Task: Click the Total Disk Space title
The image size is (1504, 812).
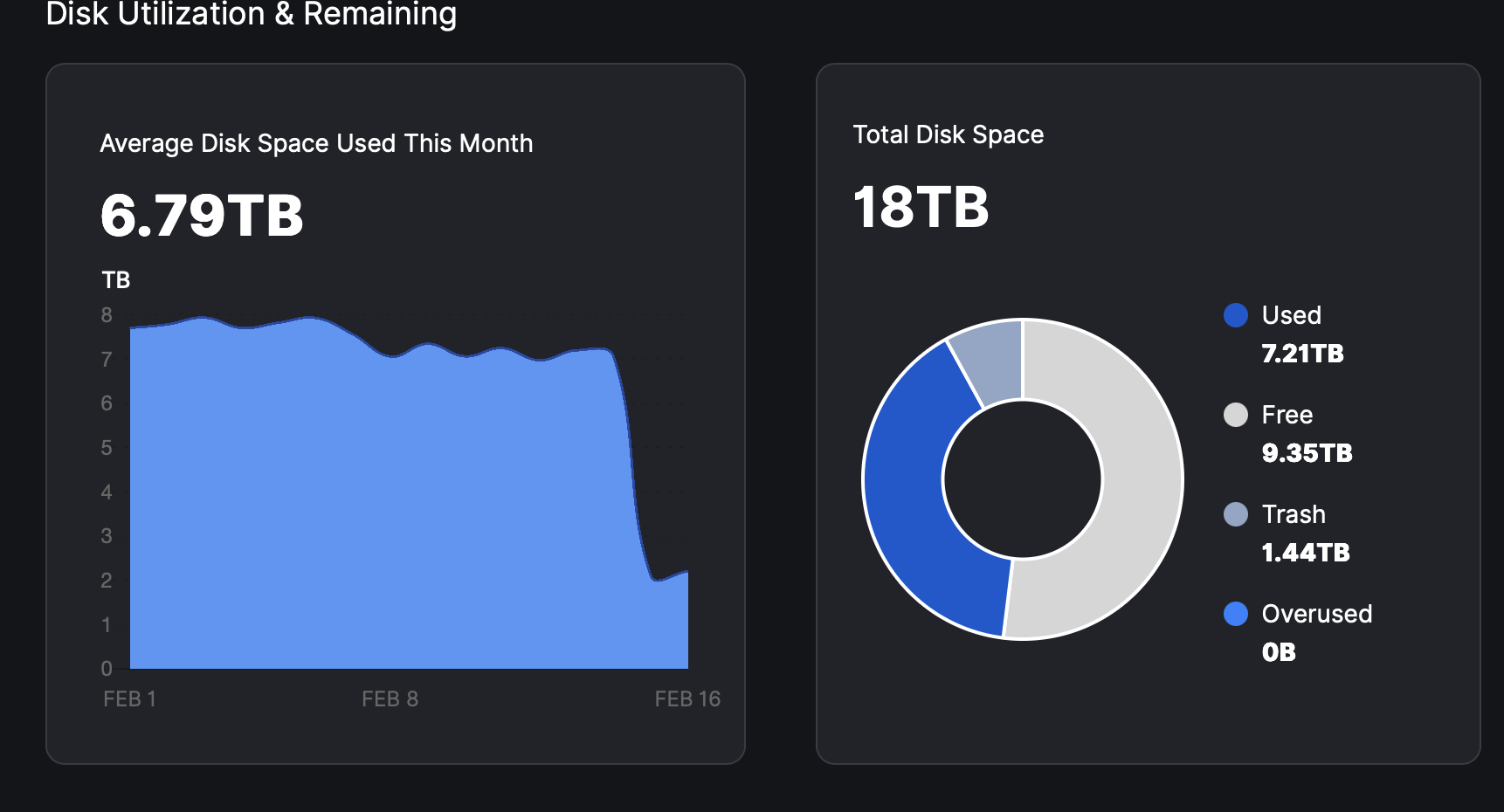Action: tap(948, 134)
